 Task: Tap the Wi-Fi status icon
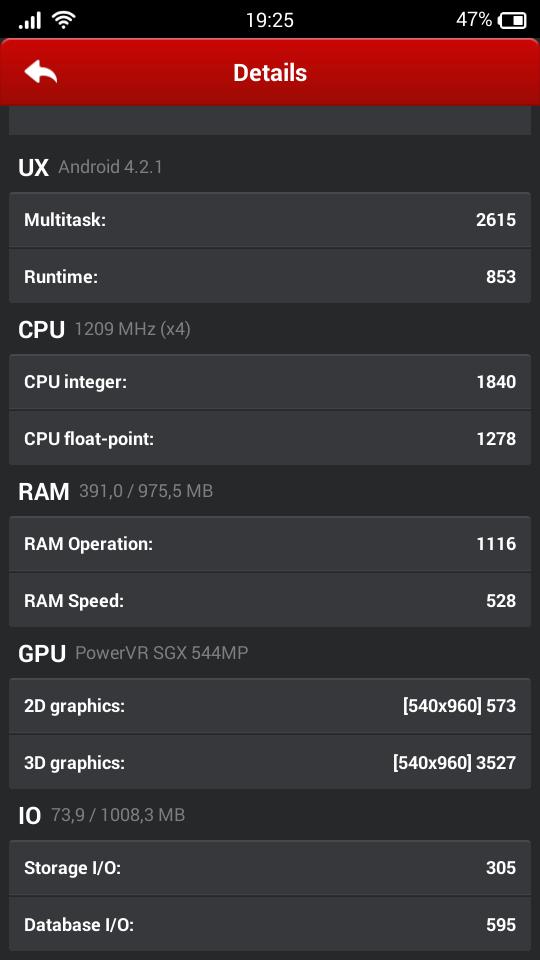(64, 20)
